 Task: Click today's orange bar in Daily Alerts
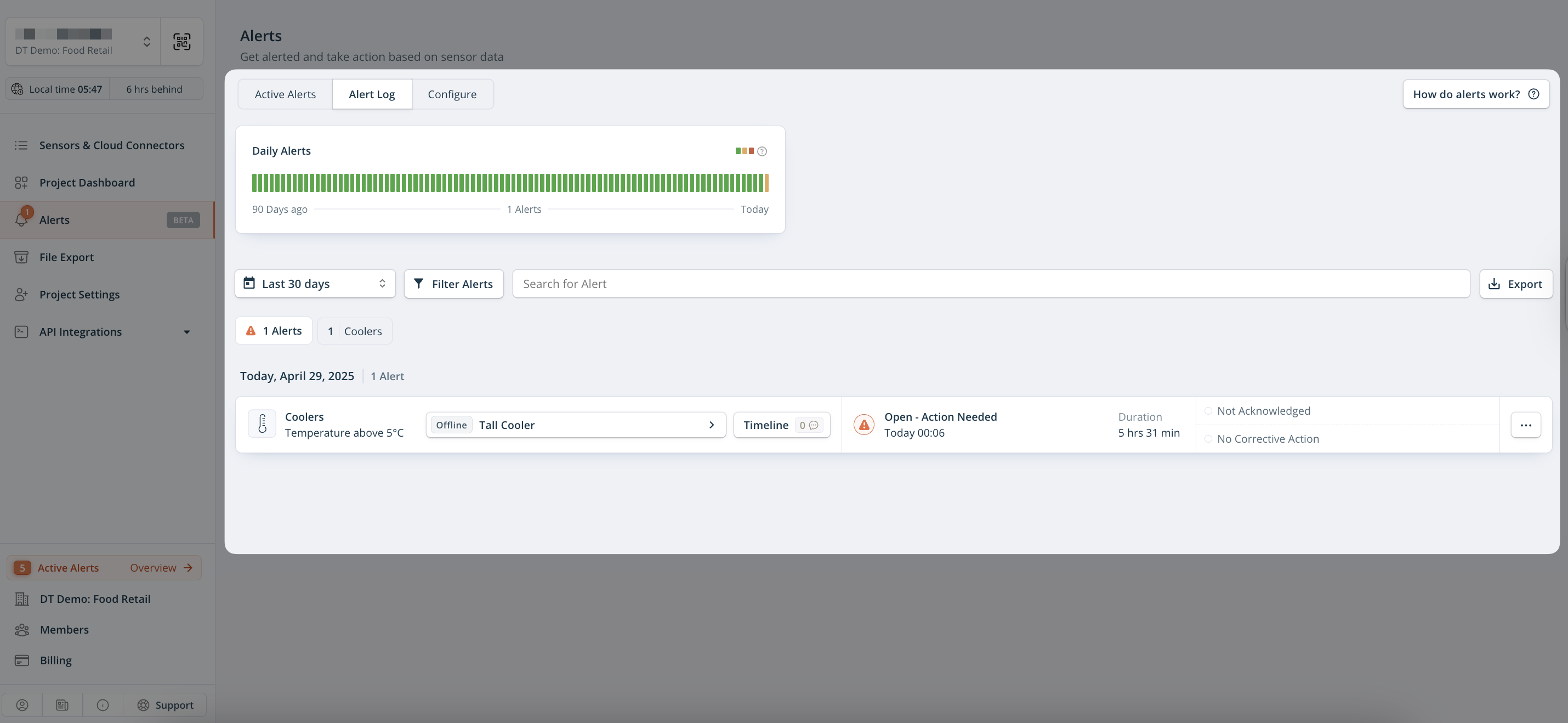coord(766,183)
